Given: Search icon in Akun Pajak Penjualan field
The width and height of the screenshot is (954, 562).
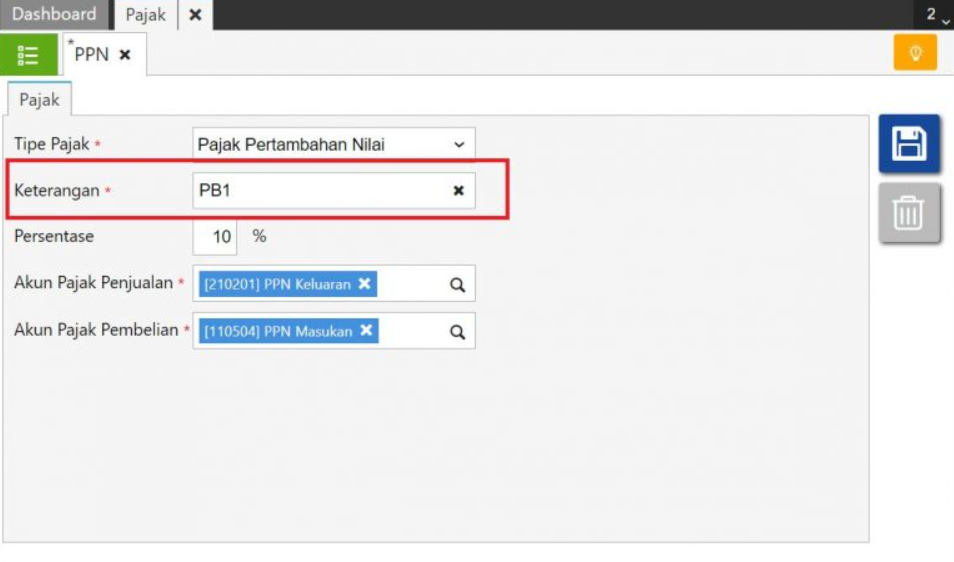Looking at the screenshot, I should 457,284.
